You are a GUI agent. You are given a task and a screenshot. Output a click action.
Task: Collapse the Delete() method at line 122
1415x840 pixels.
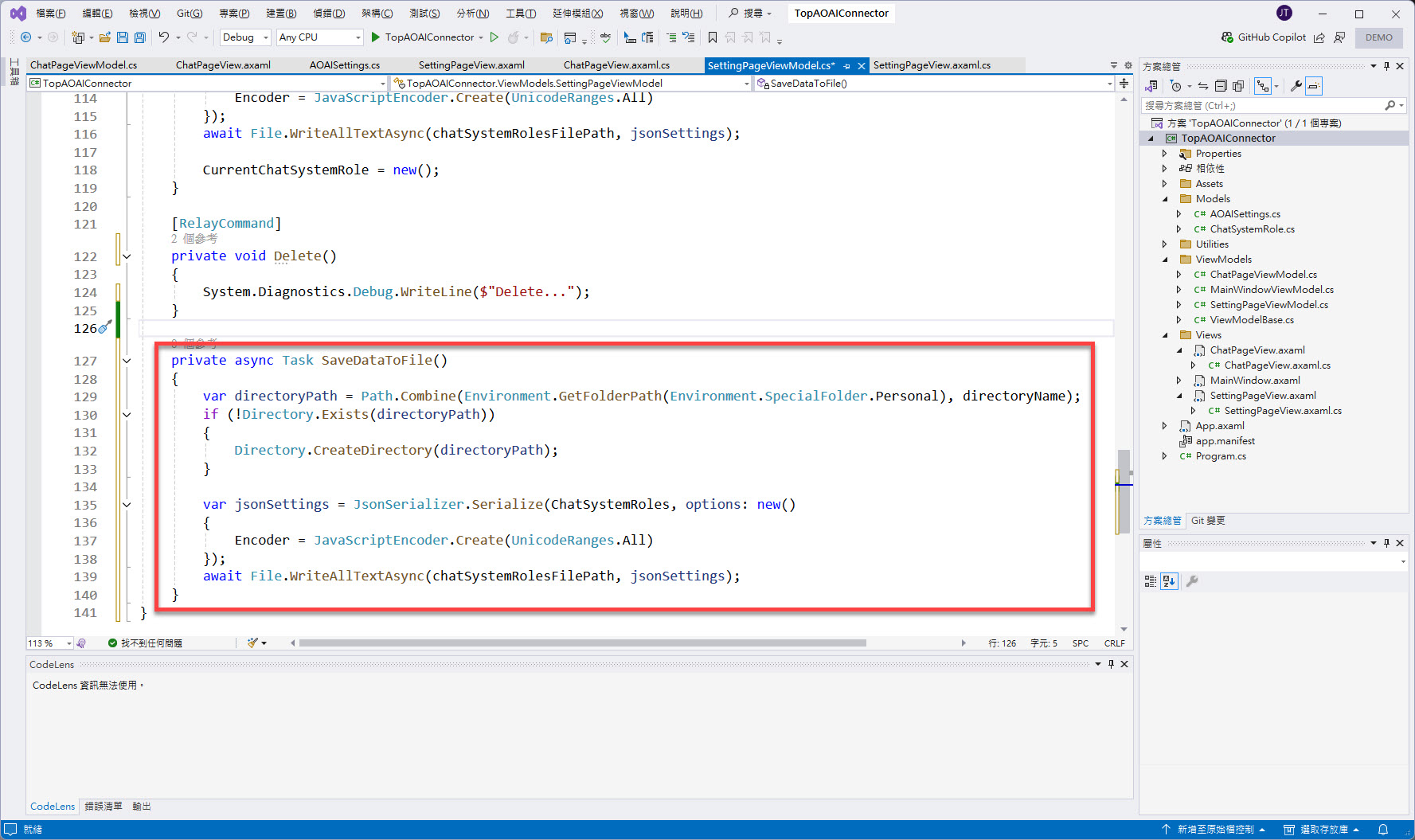tap(127, 256)
